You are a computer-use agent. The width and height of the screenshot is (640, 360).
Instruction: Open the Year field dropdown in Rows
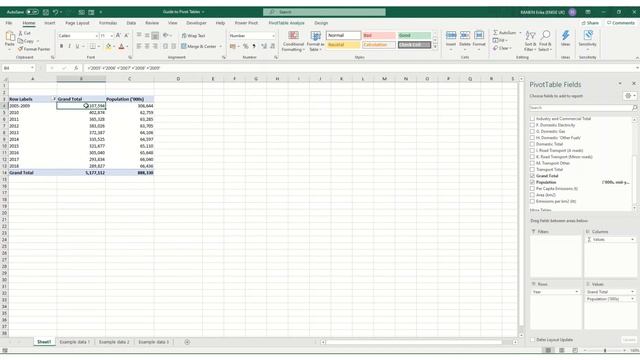pyautogui.click(x=576, y=292)
